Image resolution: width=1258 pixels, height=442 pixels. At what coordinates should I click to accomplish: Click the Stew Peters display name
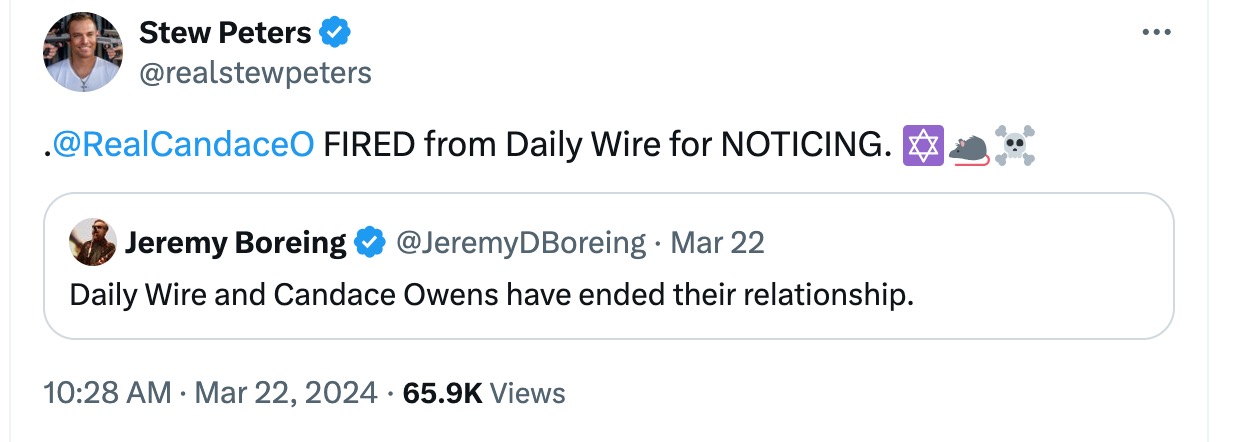point(225,33)
